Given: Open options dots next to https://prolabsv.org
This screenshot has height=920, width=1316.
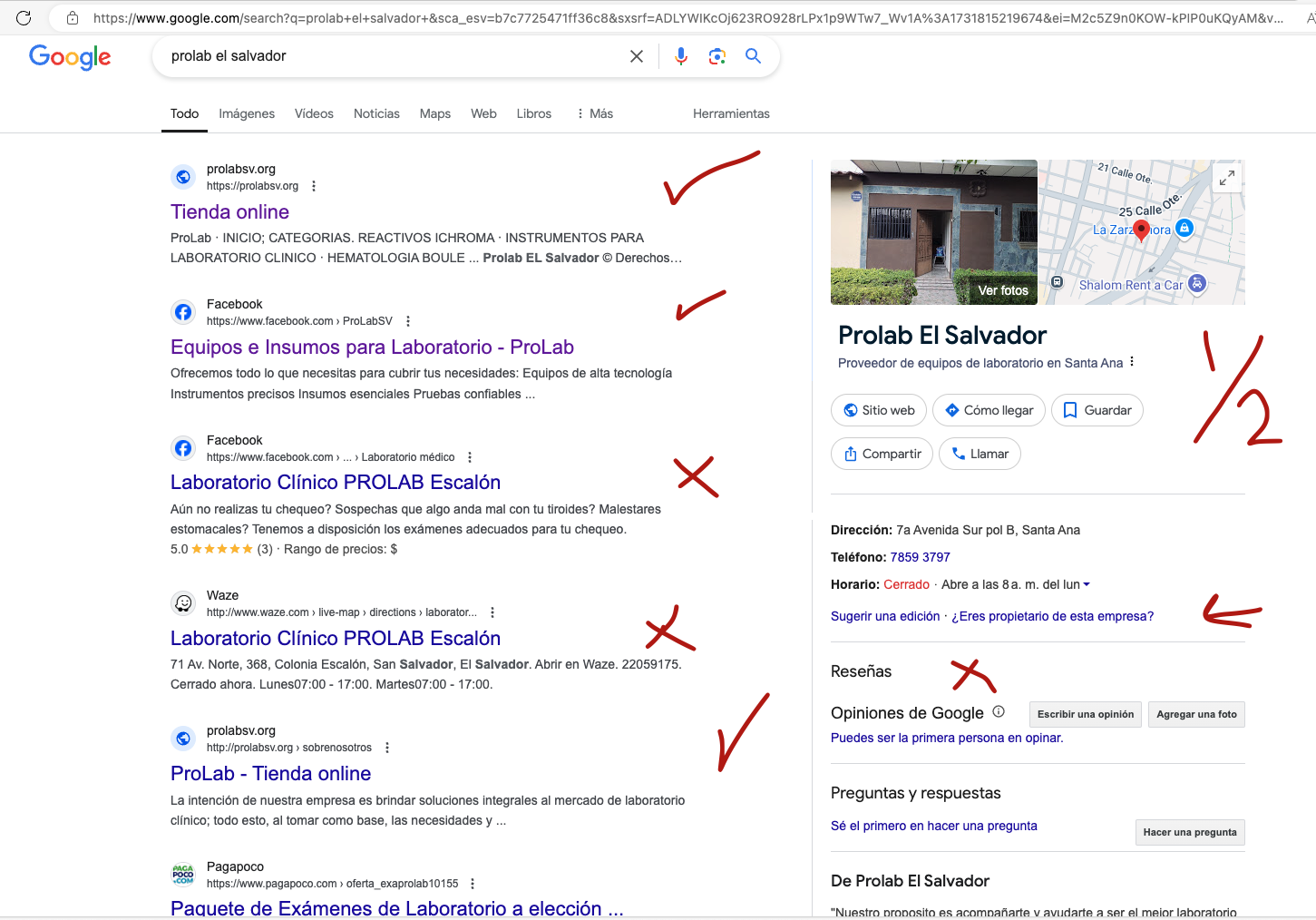Looking at the screenshot, I should [x=314, y=186].
